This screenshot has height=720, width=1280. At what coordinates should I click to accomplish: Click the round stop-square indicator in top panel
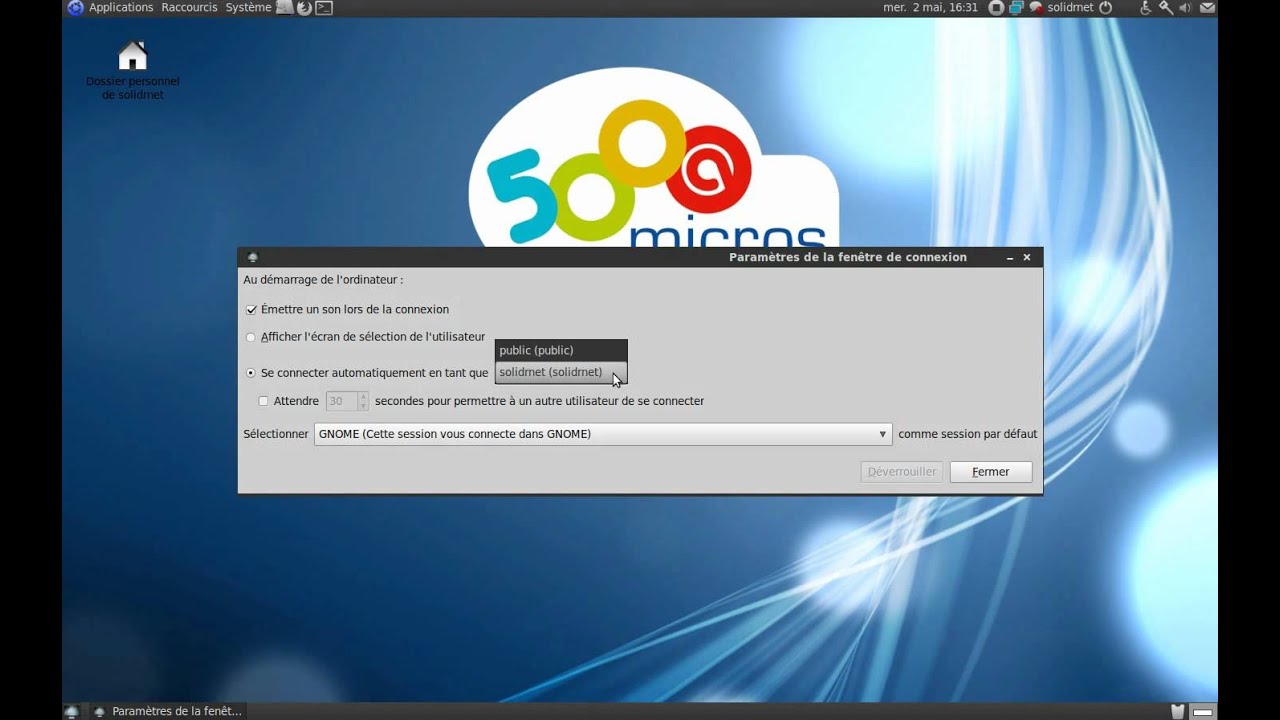996,8
